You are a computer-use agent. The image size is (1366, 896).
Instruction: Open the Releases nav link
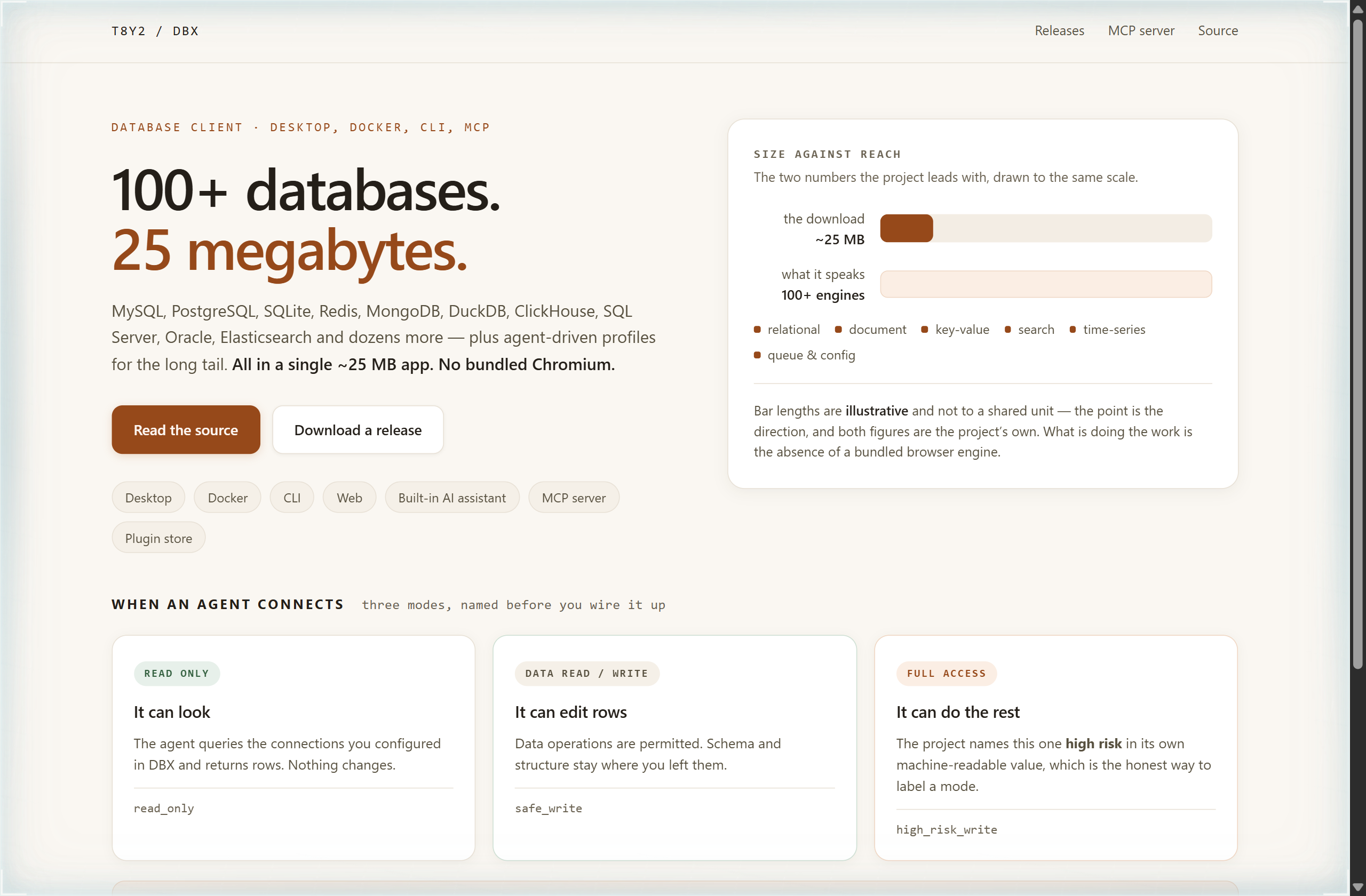1059,31
